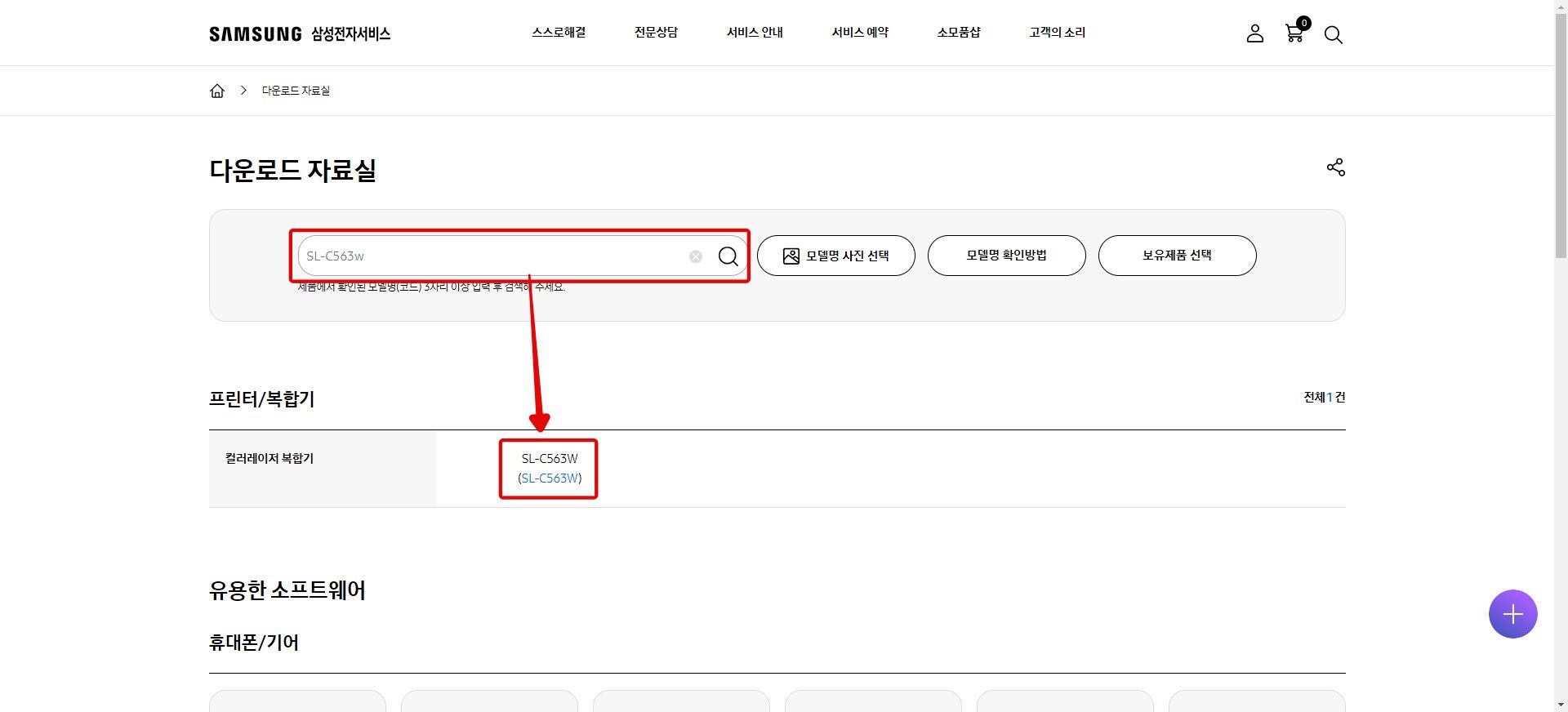Click the search icon in model field
The height and width of the screenshot is (712, 1568).
point(728,256)
